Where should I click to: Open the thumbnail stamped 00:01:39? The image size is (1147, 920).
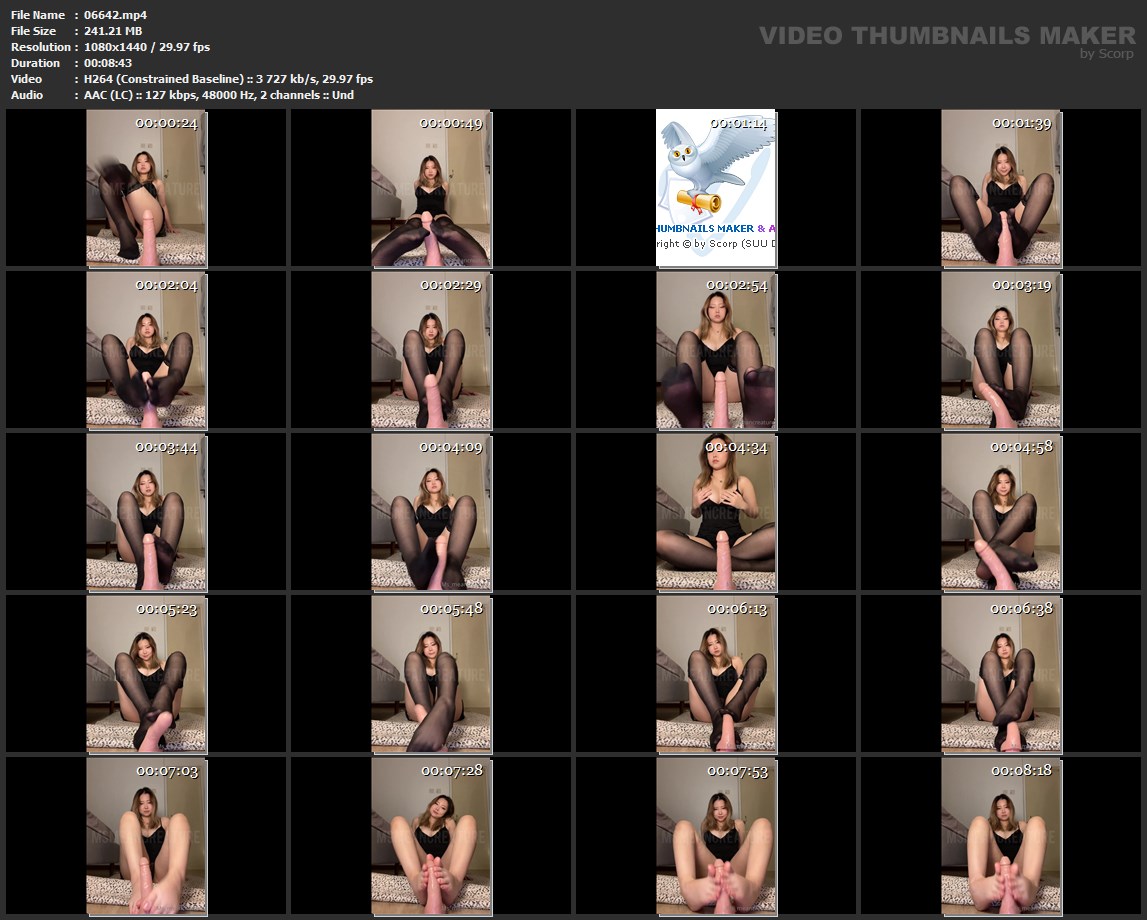(1001, 188)
